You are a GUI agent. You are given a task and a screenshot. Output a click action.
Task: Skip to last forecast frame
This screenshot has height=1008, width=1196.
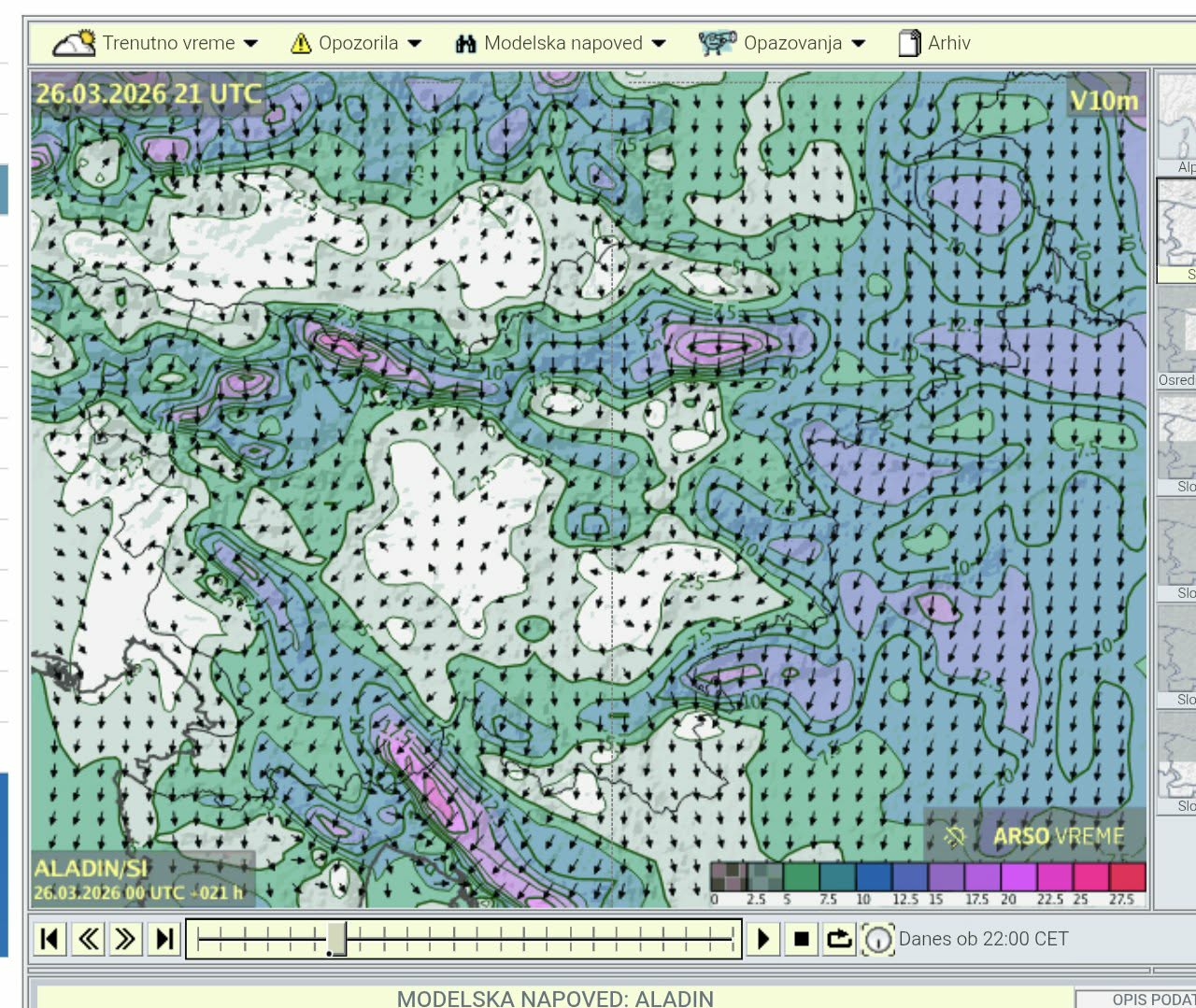[x=164, y=939]
